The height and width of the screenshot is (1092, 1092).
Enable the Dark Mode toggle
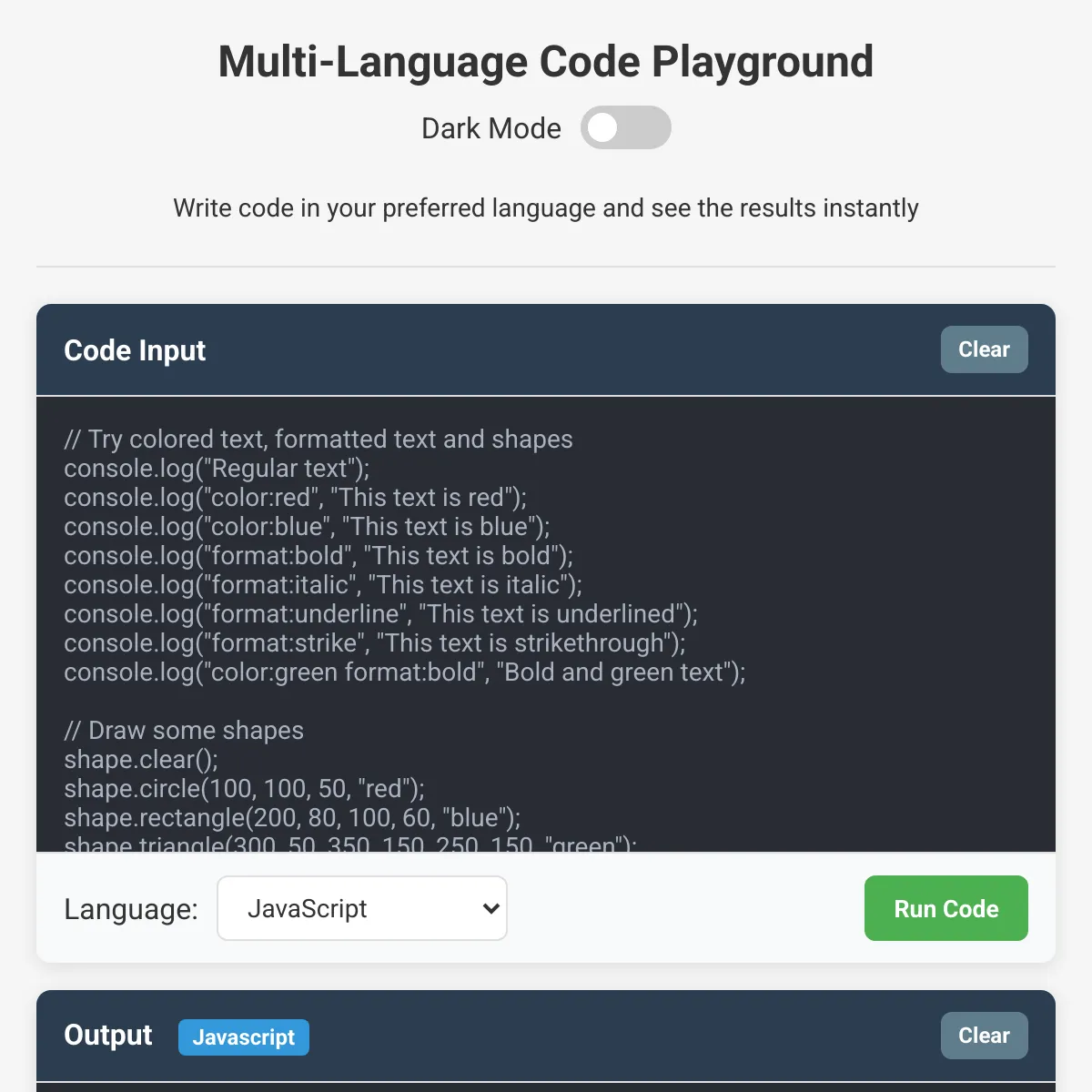(x=625, y=127)
